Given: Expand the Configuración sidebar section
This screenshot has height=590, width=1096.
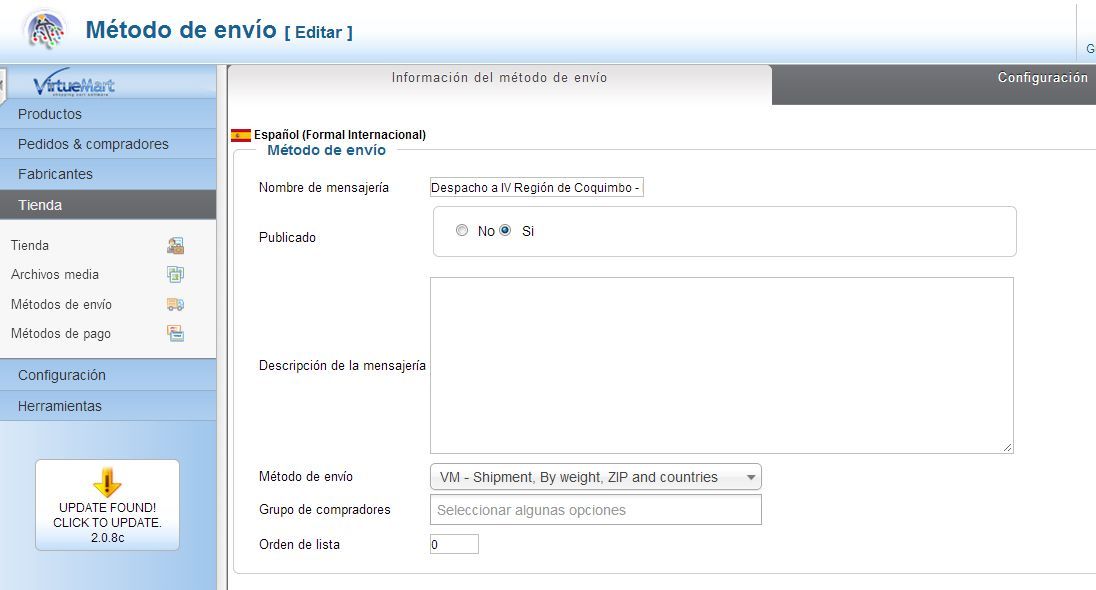Looking at the screenshot, I should (x=108, y=375).
